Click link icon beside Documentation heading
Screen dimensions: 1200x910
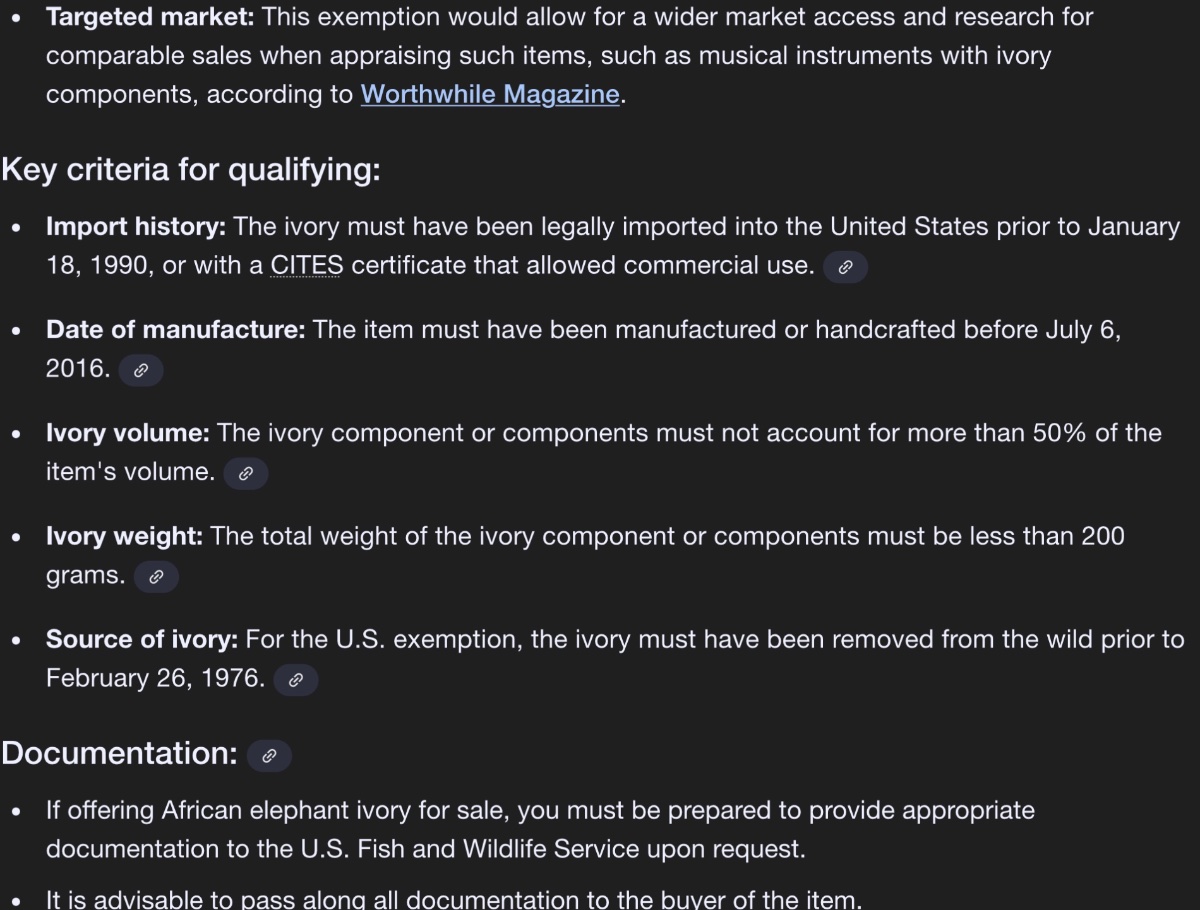(269, 755)
